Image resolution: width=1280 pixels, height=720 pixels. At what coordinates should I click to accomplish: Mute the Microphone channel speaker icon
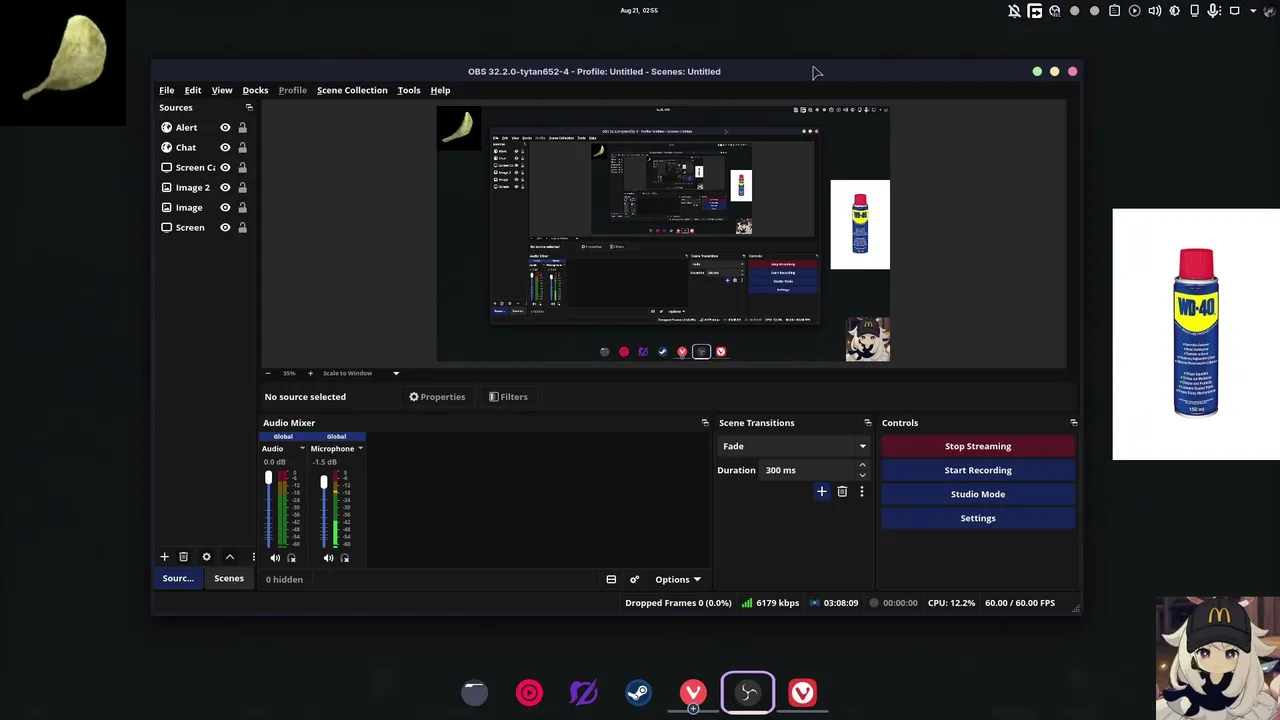tap(328, 558)
